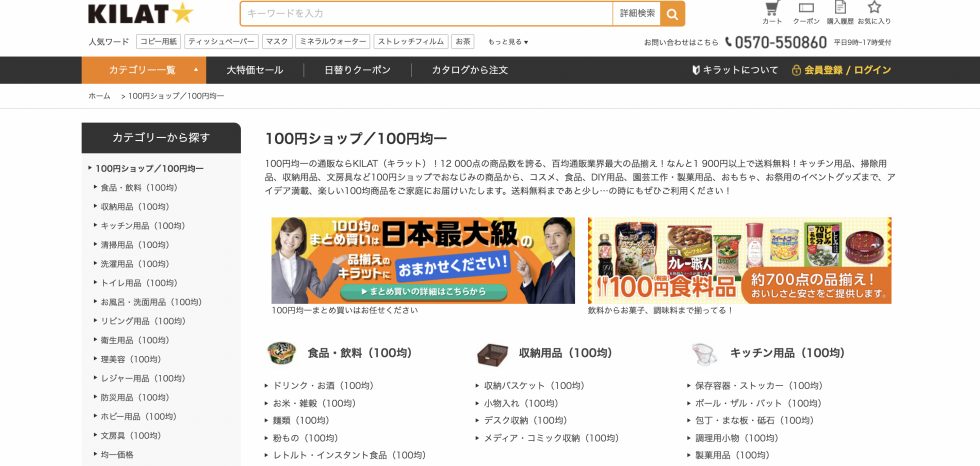
Task: Open favorites (お気に入り) star icon
Action: pyautogui.click(x=874, y=11)
